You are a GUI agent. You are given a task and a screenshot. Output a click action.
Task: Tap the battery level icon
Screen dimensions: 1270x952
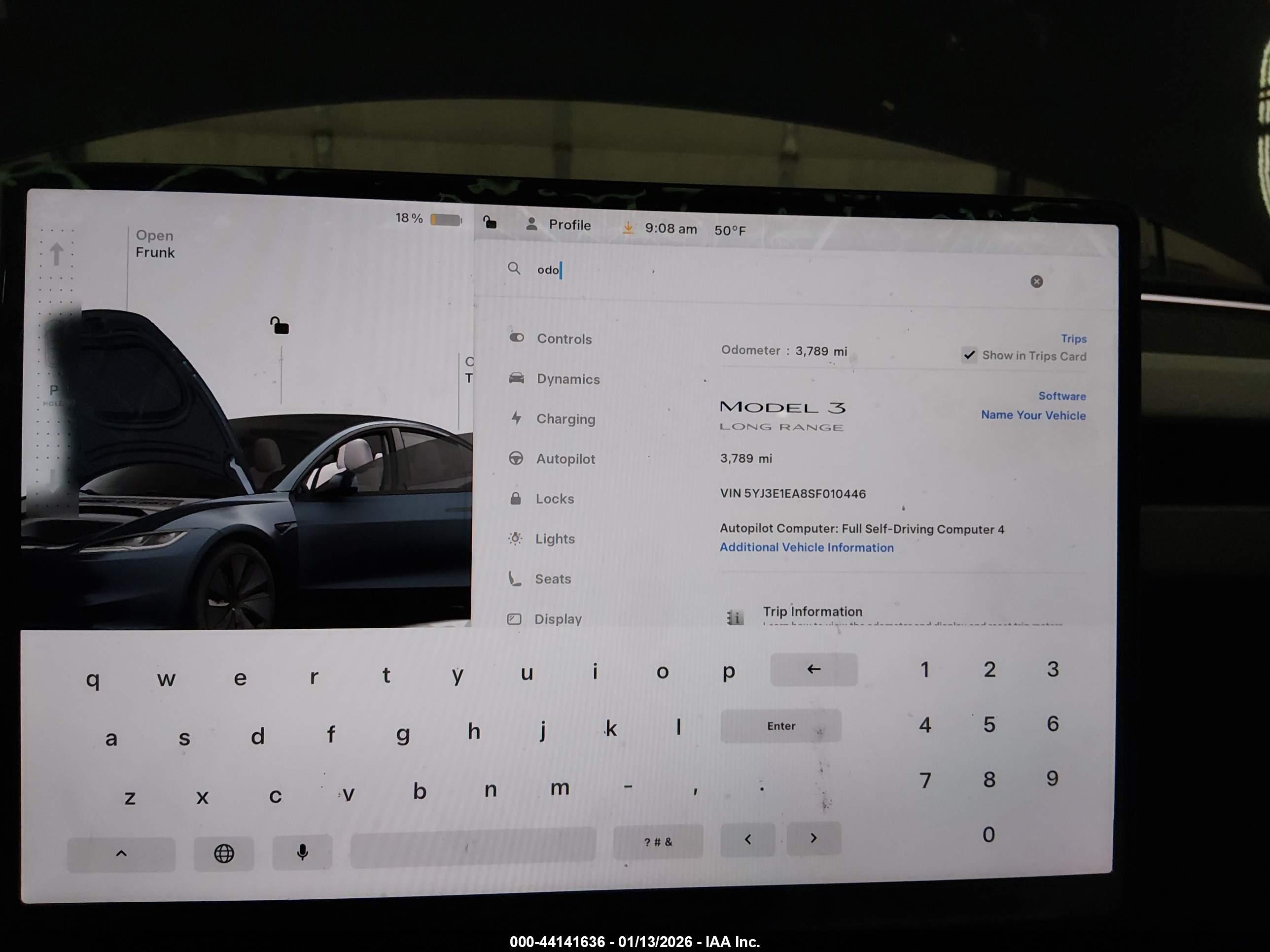pyautogui.click(x=446, y=220)
